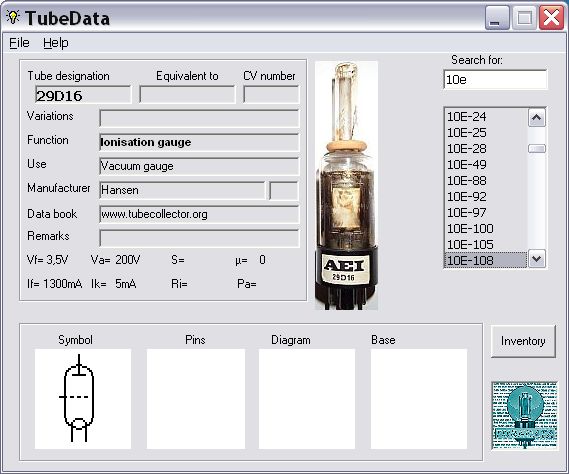Click the AEI 29D16 tube photo
Image resolution: width=569 pixels, height=474 pixels.
pos(346,185)
